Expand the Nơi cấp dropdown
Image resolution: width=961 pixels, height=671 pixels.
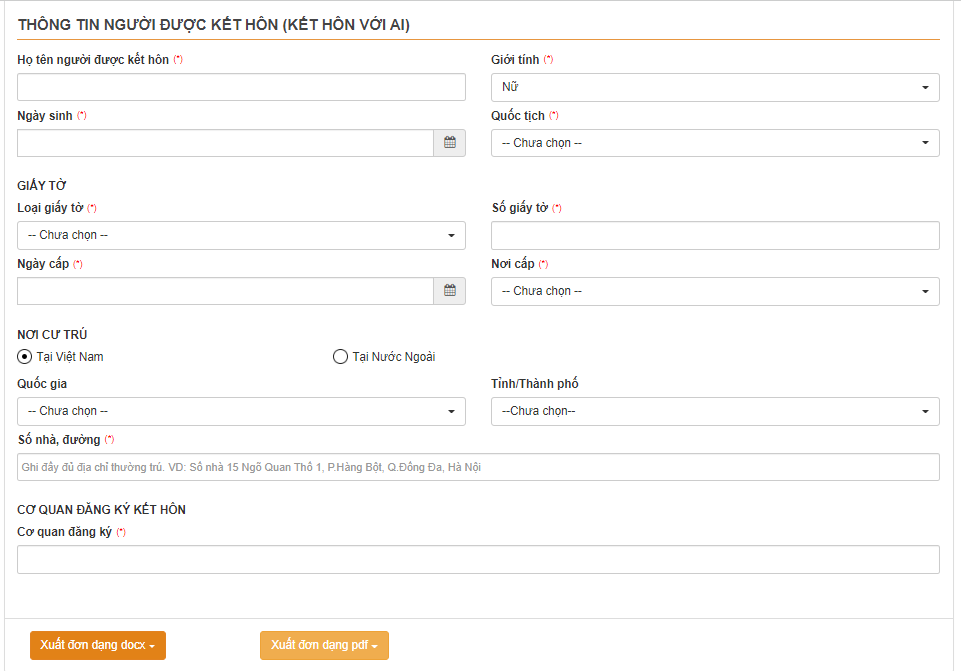click(714, 291)
